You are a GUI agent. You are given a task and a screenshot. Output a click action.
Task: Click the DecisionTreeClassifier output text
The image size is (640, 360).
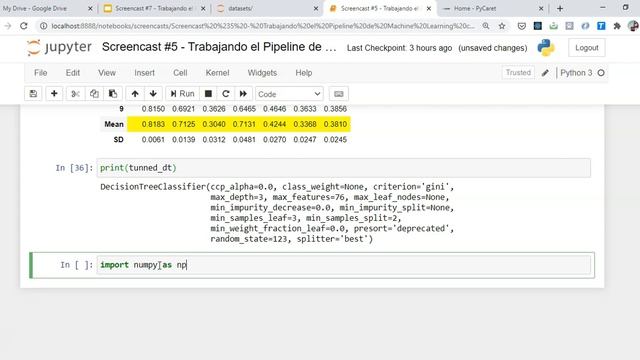277,213
